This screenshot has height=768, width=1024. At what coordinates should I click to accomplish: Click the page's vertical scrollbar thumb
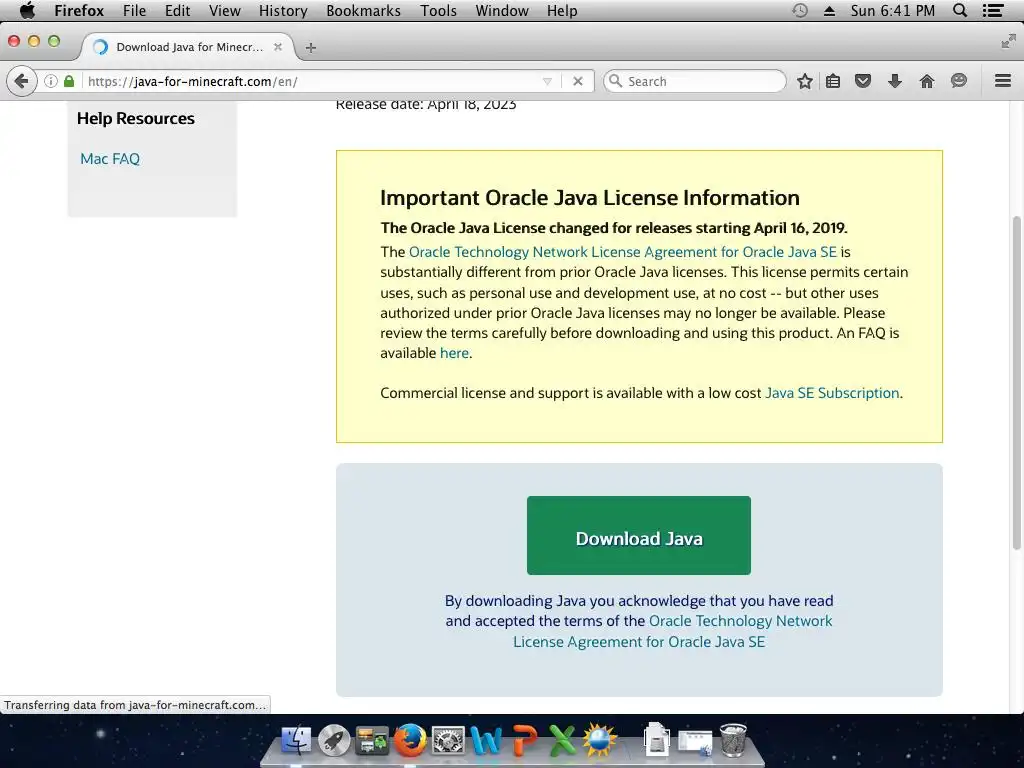[1016, 382]
